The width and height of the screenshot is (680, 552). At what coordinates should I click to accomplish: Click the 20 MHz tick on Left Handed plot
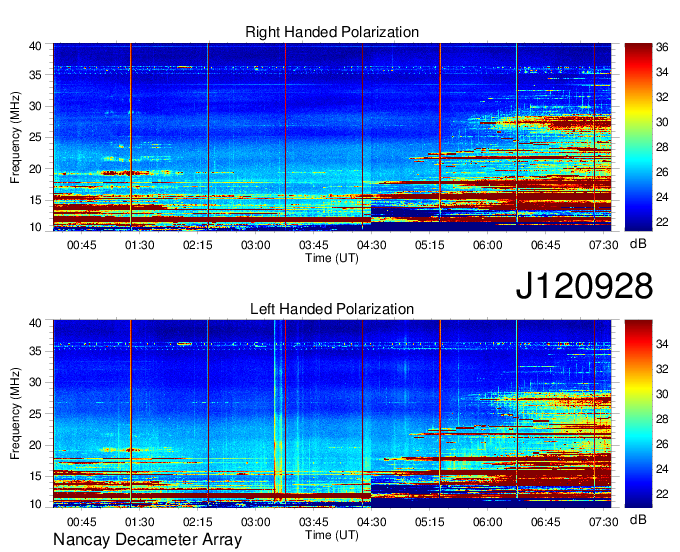(x=35, y=445)
